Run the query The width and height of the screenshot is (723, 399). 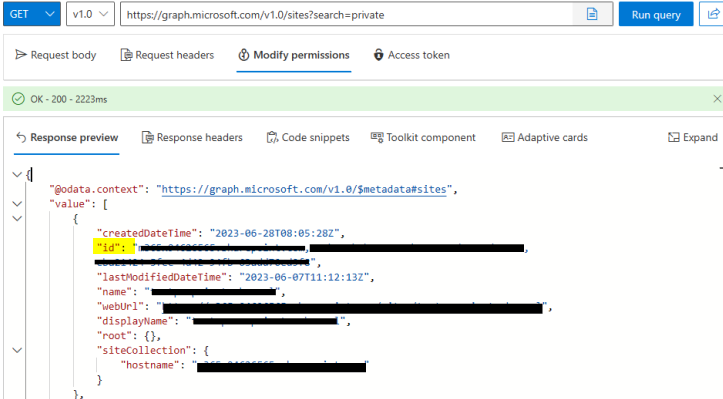click(656, 14)
